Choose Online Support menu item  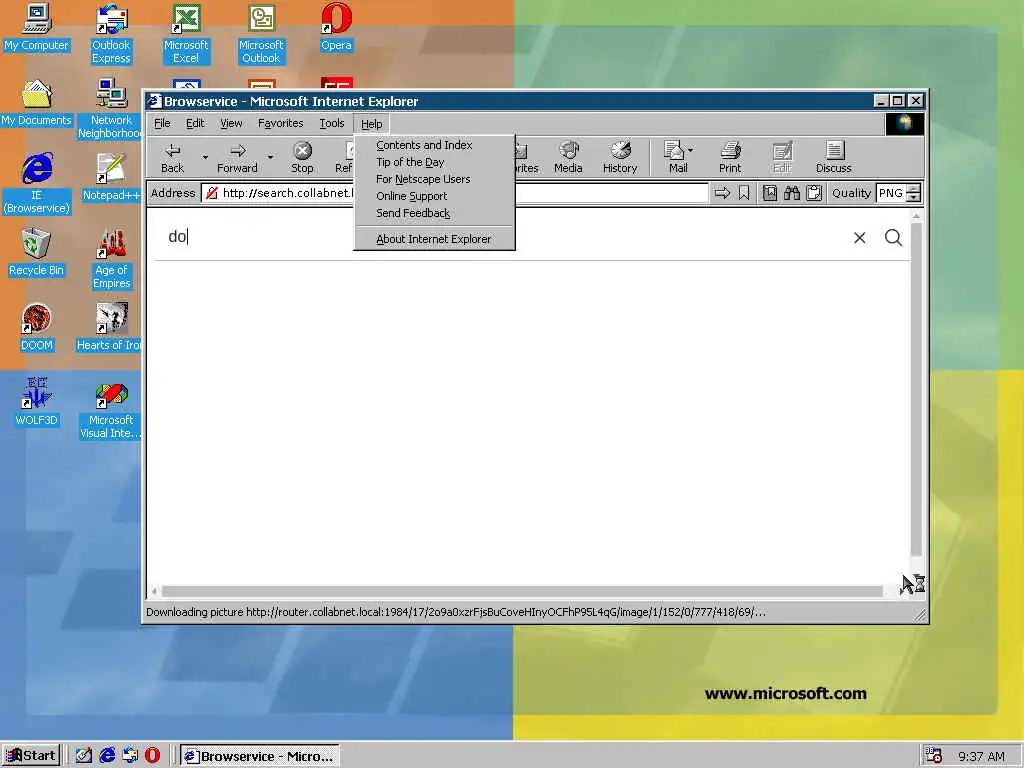pyautogui.click(x=435, y=196)
